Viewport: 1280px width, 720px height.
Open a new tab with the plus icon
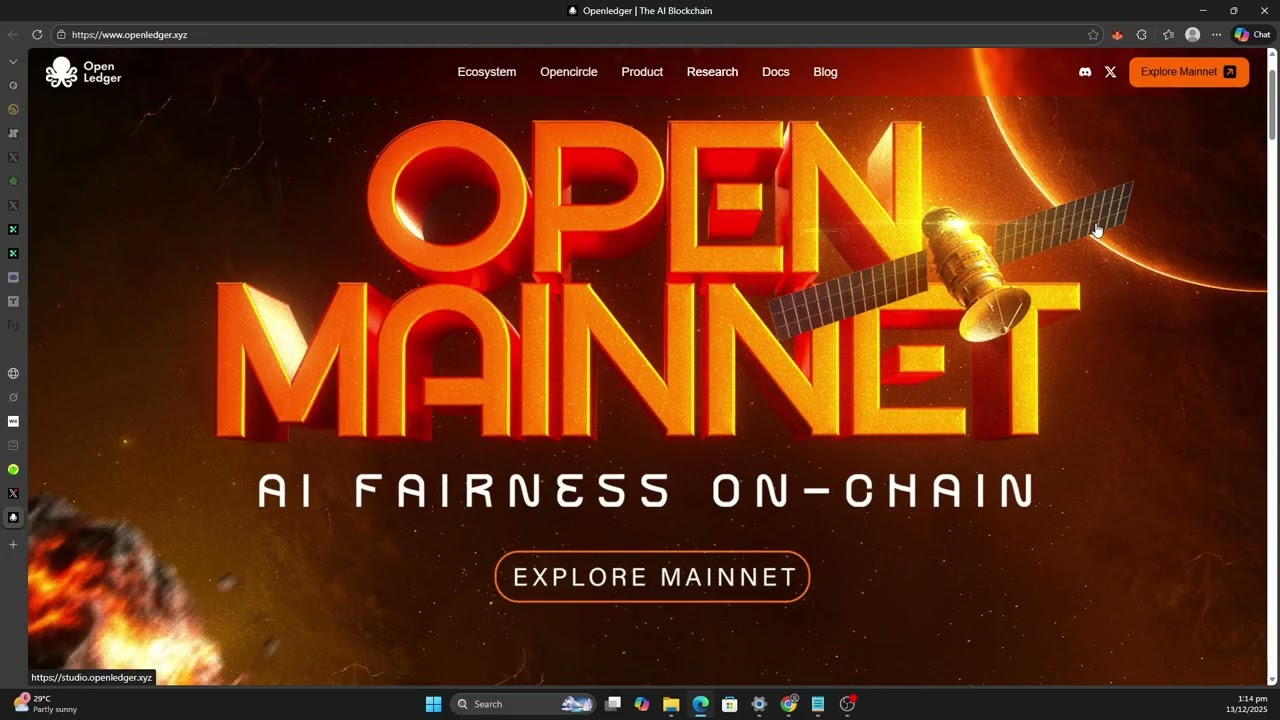point(13,545)
